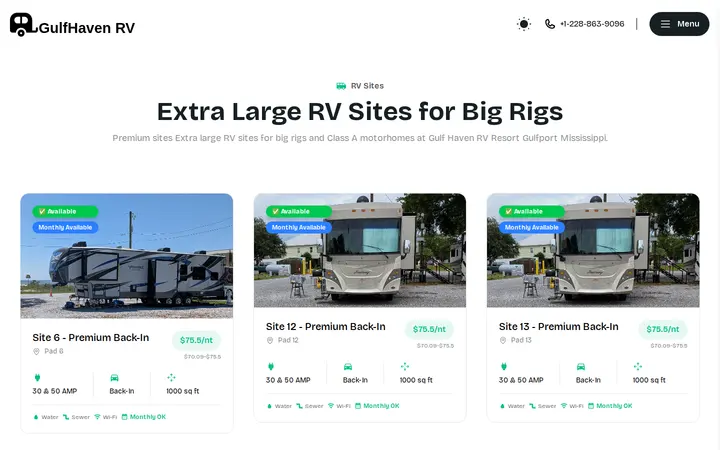Click the Wi-Fi icon on Site 12 card
The width and height of the screenshot is (720, 450).
tap(331, 406)
